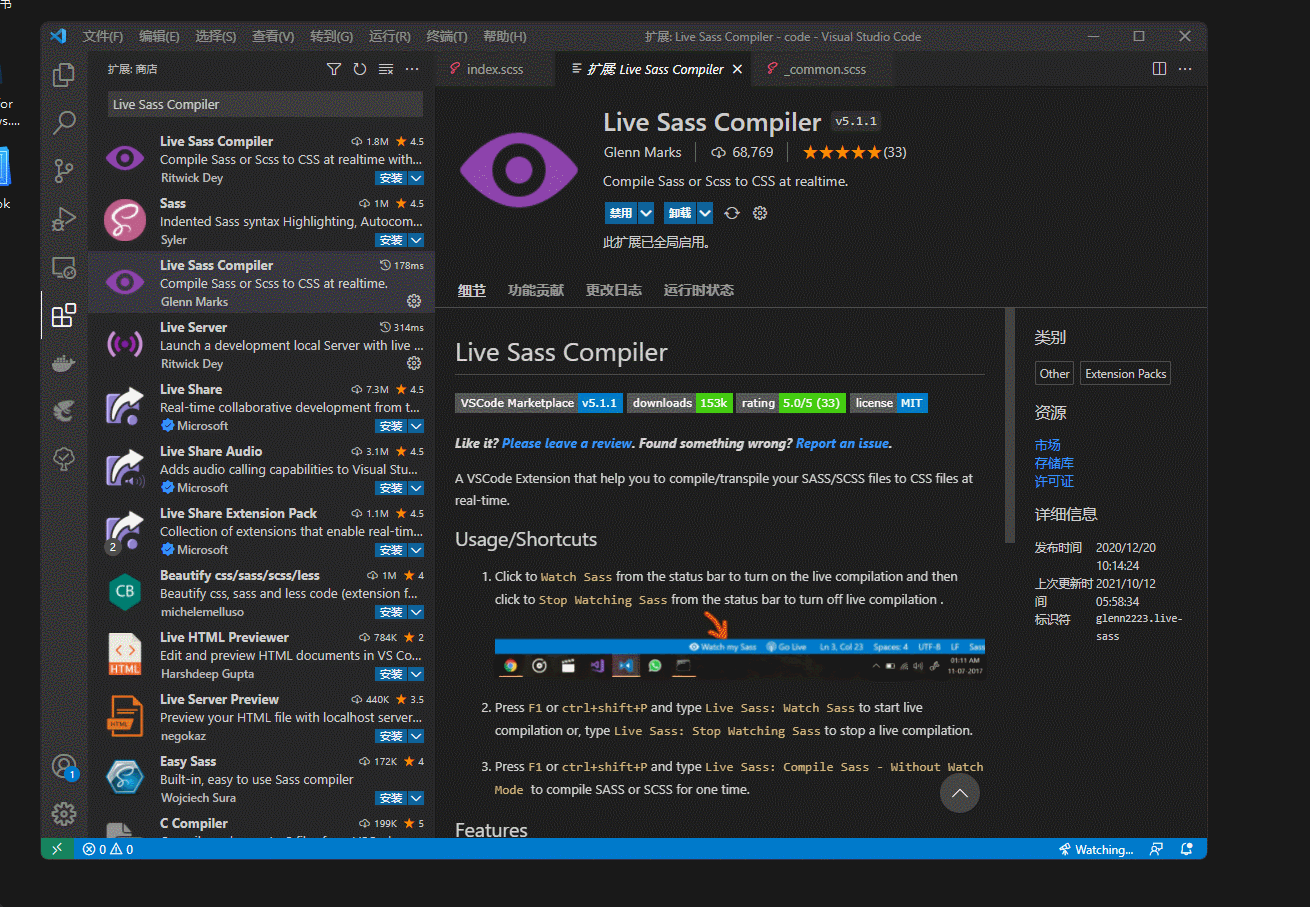Screen dimensions: 1310x907
Task: Open the Please leave a review link
Action: (567, 443)
